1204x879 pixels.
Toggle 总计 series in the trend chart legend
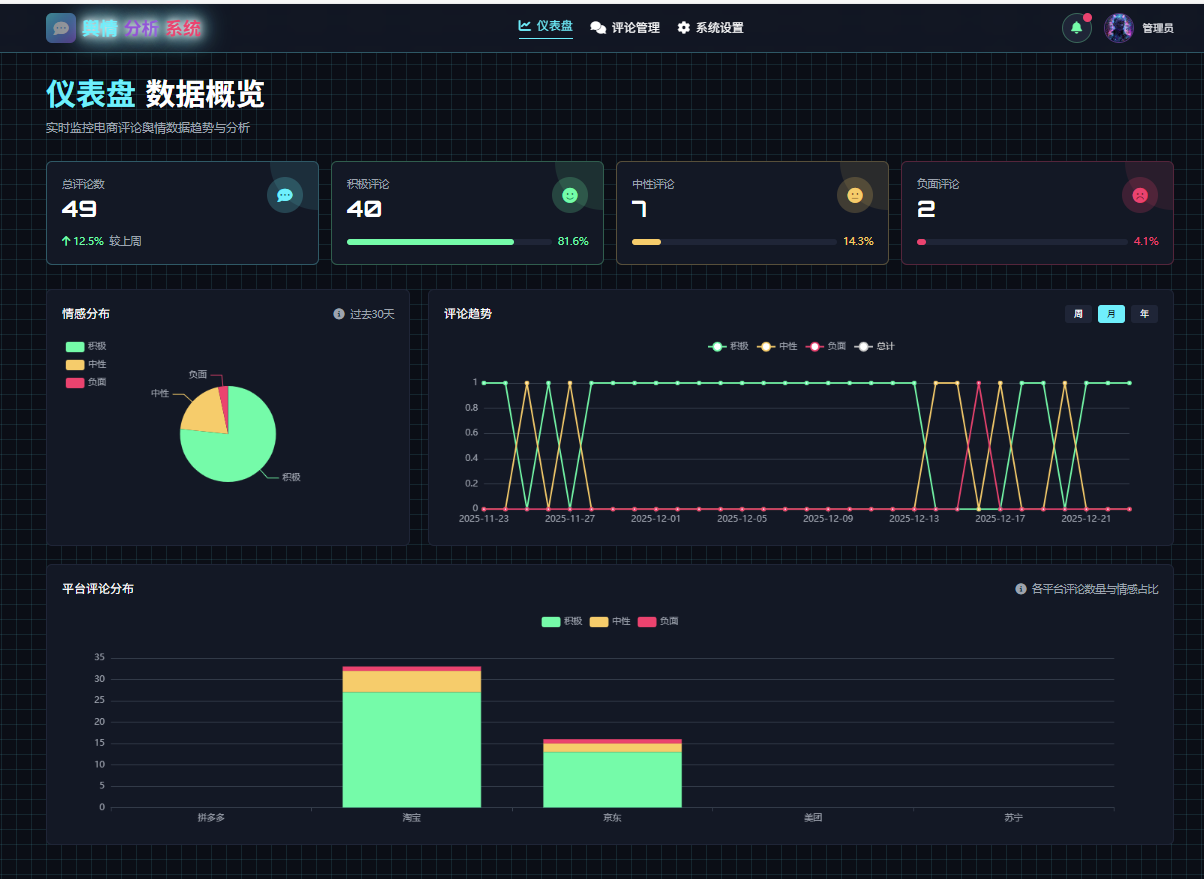875,346
